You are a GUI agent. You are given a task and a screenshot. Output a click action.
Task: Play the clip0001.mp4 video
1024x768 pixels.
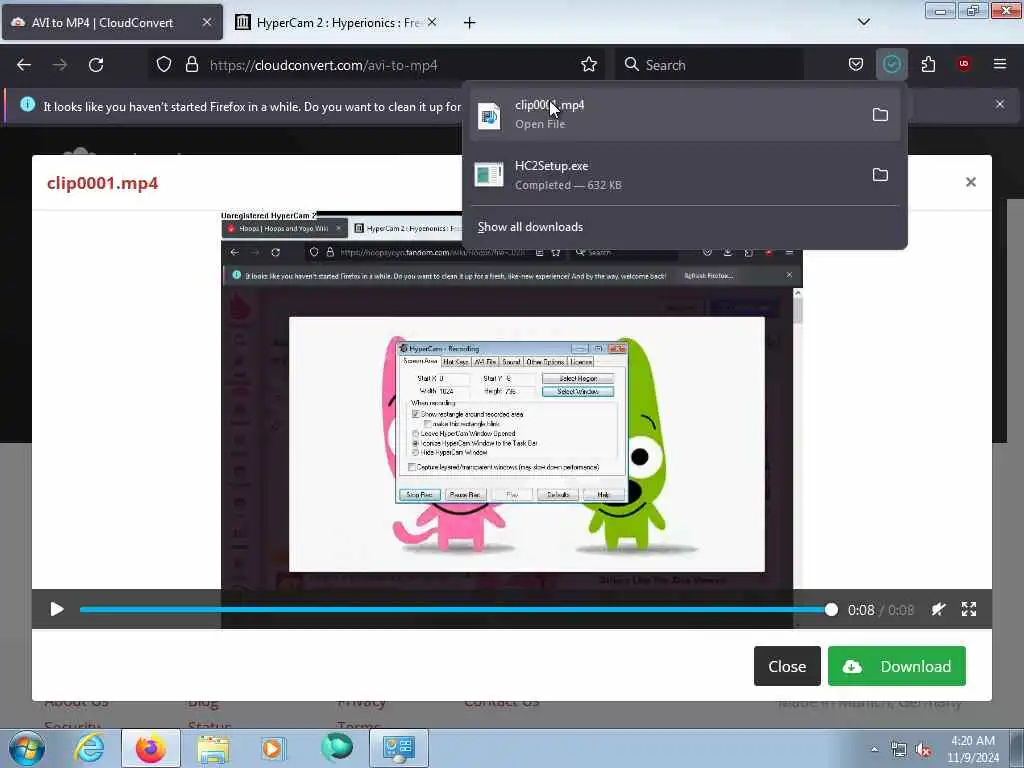[x=57, y=609]
